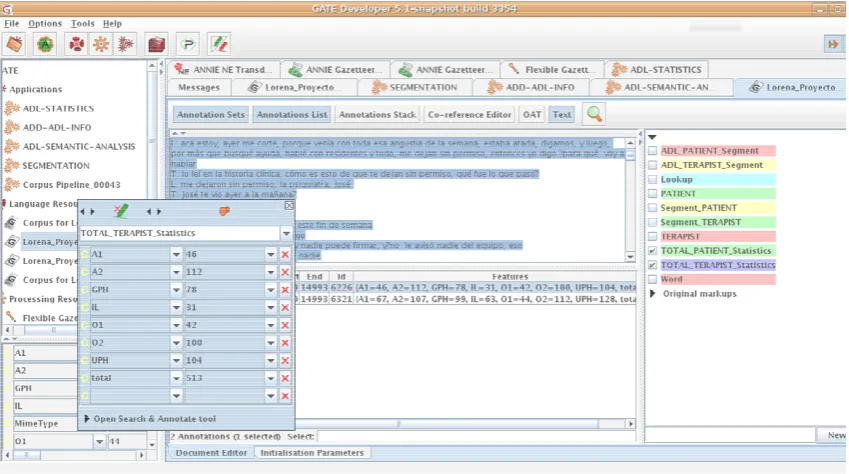Open the GPH feature name dropdown
The image size is (849, 474).
click(x=176, y=290)
